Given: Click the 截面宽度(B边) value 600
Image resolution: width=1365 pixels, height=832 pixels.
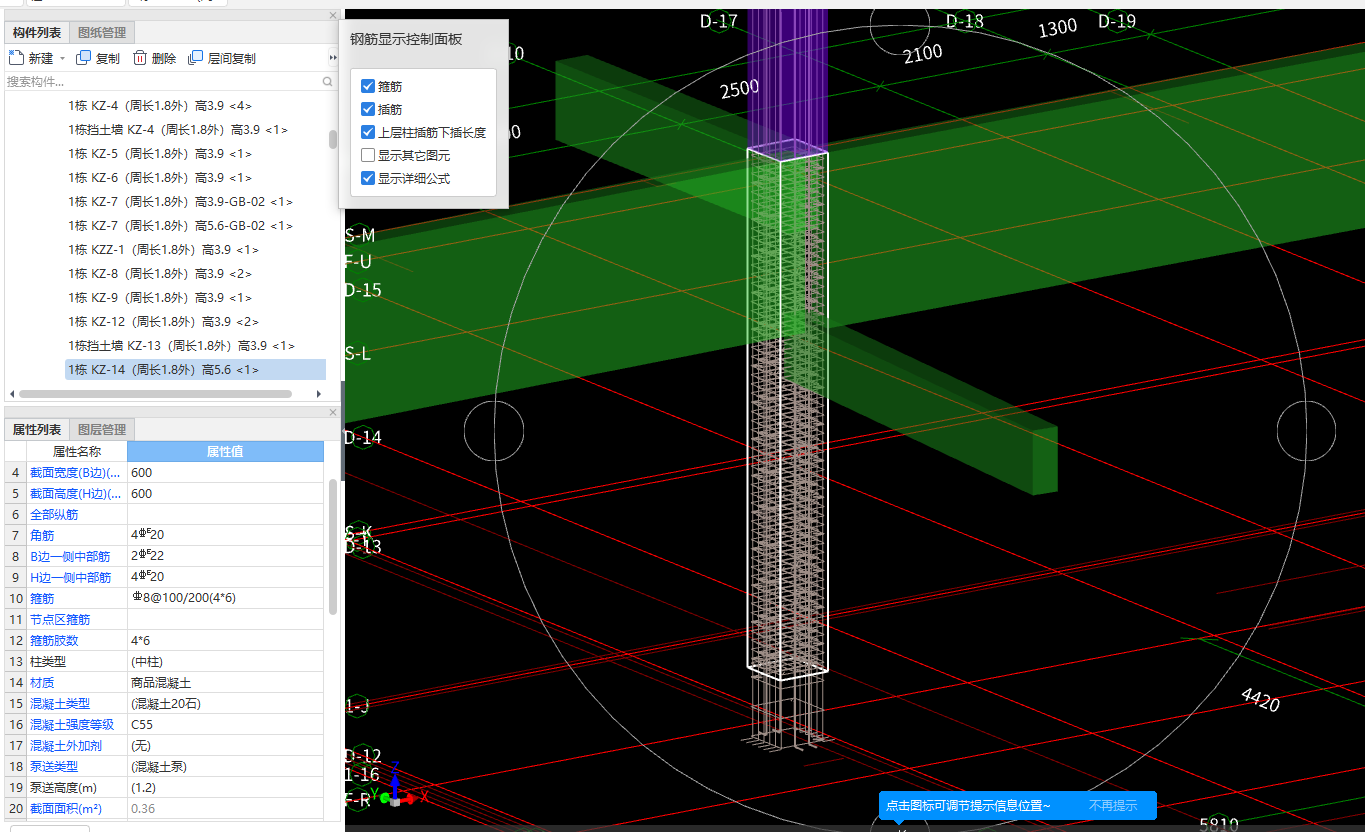Looking at the screenshot, I should [x=225, y=472].
